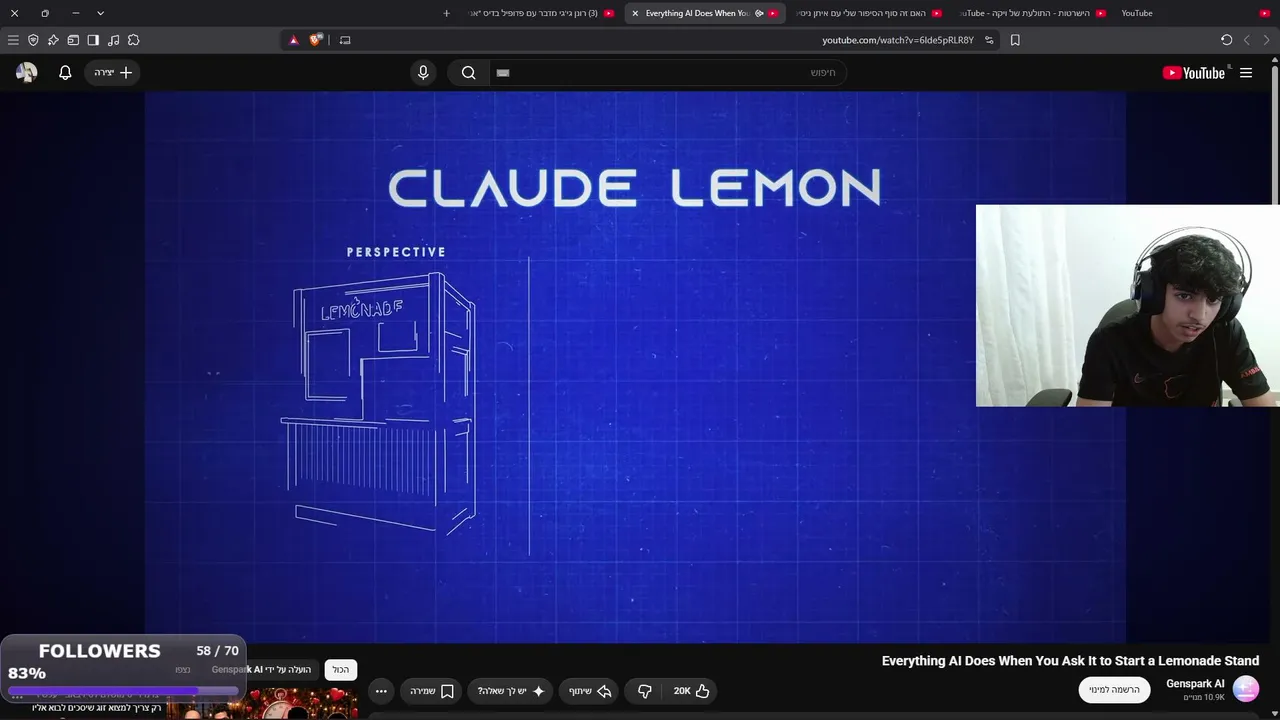Switch to the plain 'YouTube' tab
This screenshot has height=720, width=1280.
click(1194, 13)
